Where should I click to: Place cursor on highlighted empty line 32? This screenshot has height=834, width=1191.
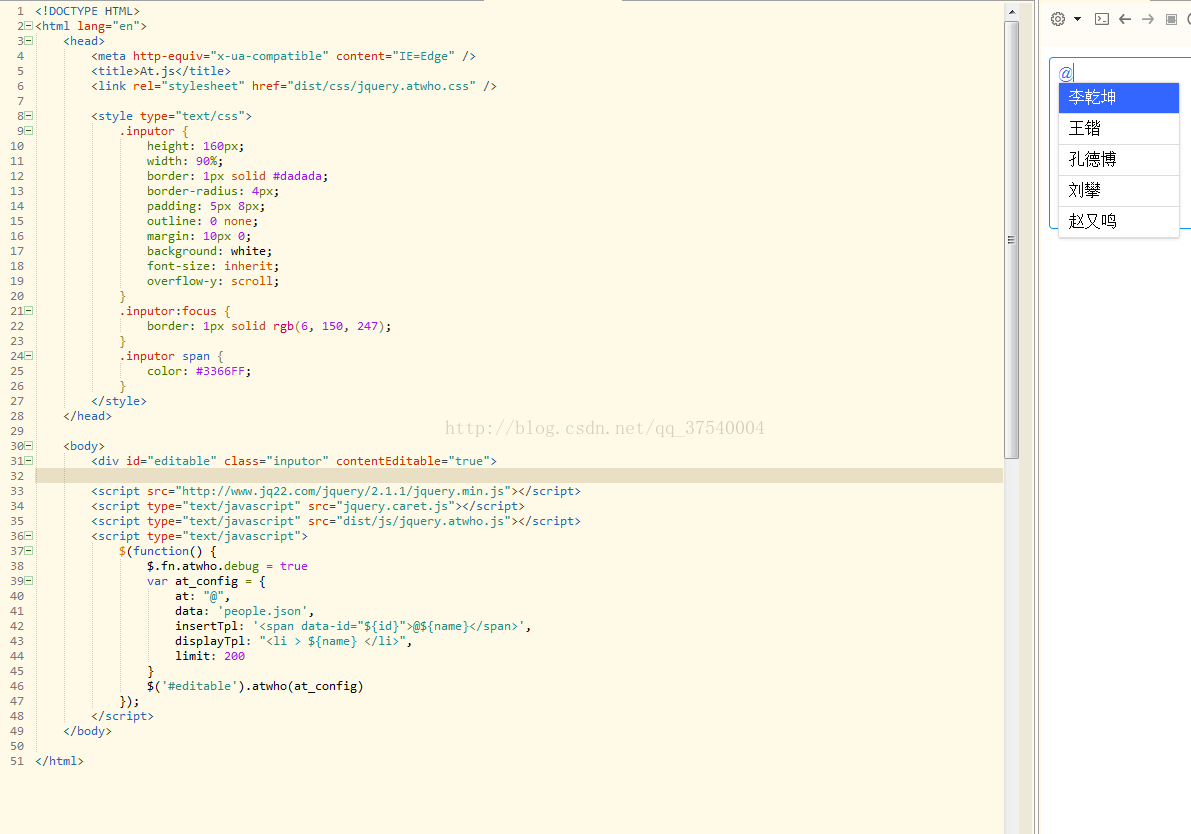(x=519, y=475)
